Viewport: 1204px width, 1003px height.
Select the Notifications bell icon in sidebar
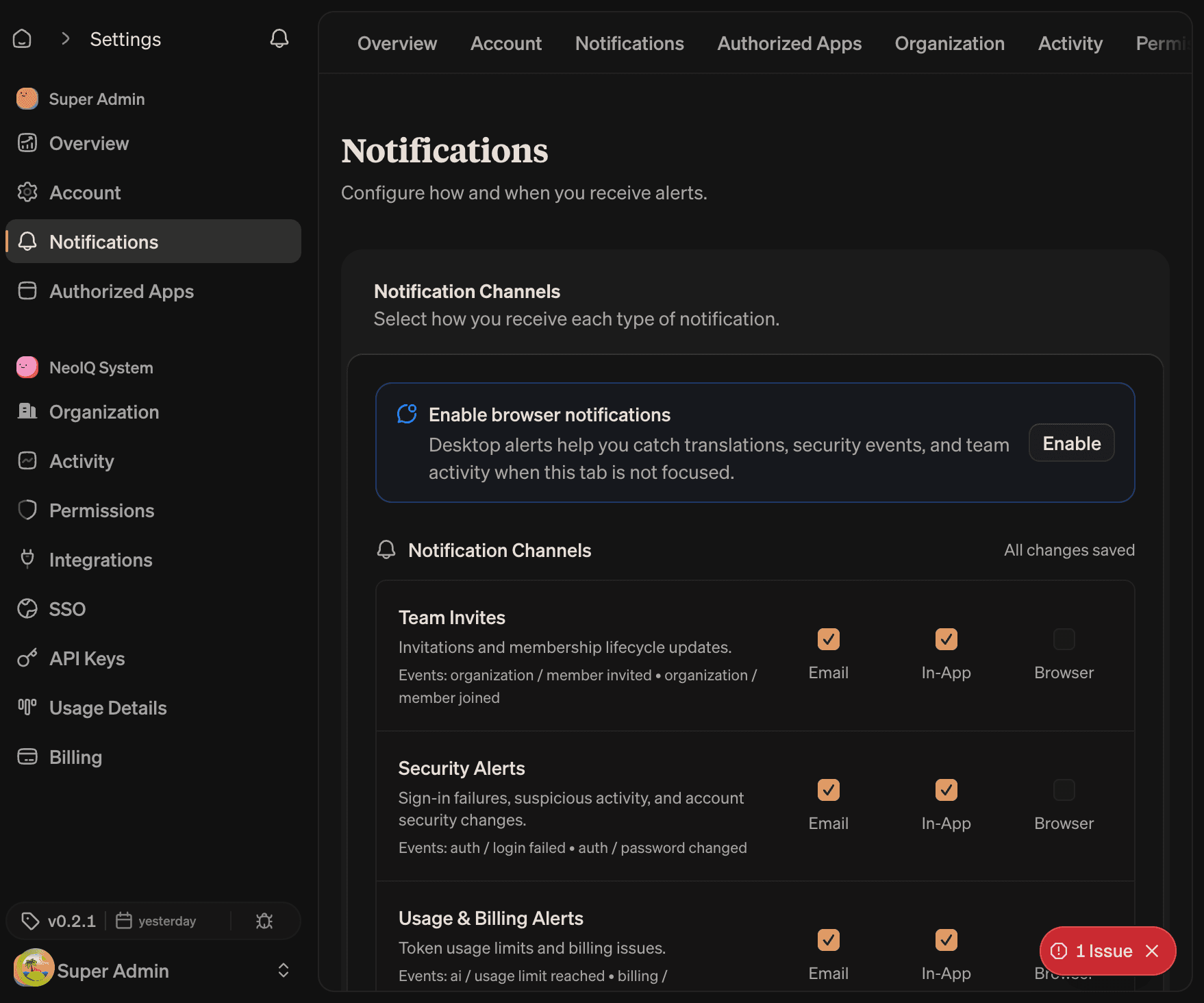coord(27,241)
